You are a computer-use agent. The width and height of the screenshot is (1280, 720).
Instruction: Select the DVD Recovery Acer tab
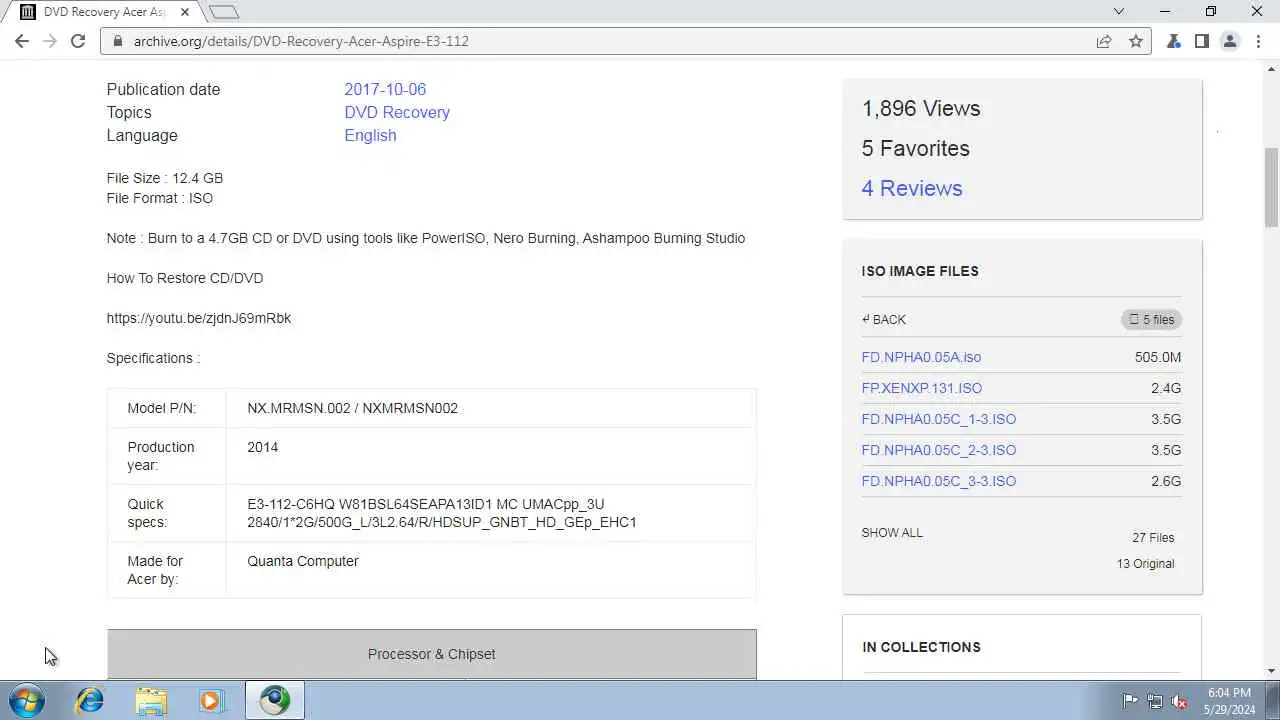[x=104, y=12]
